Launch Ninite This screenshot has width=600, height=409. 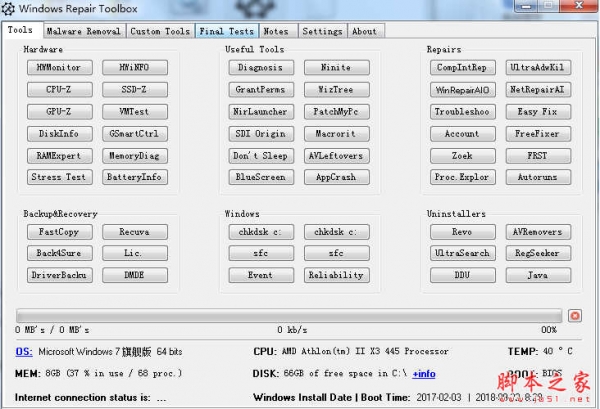337,68
